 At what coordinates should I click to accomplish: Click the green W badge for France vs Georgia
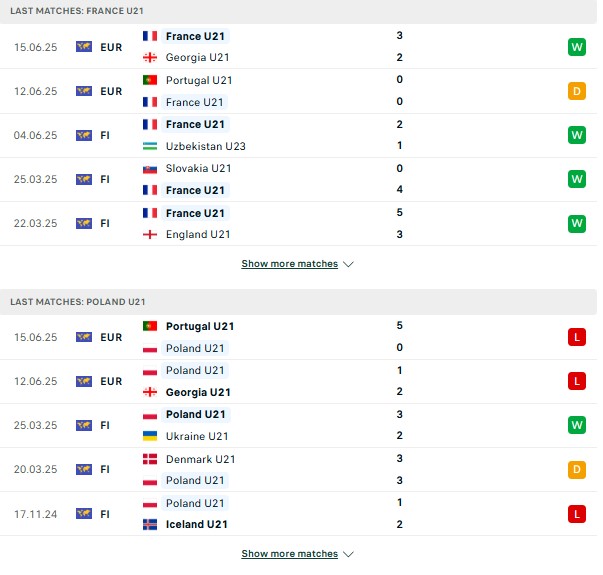click(576, 47)
